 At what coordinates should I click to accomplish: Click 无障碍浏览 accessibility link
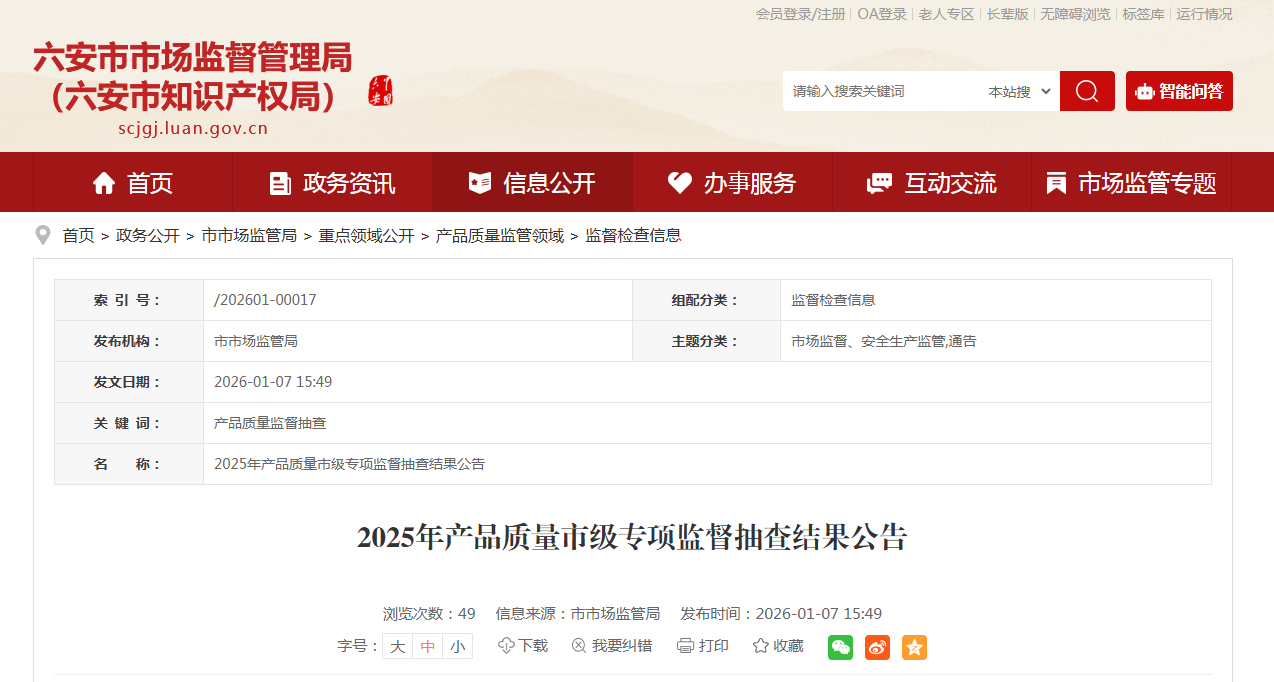(x=1075, y=14)
